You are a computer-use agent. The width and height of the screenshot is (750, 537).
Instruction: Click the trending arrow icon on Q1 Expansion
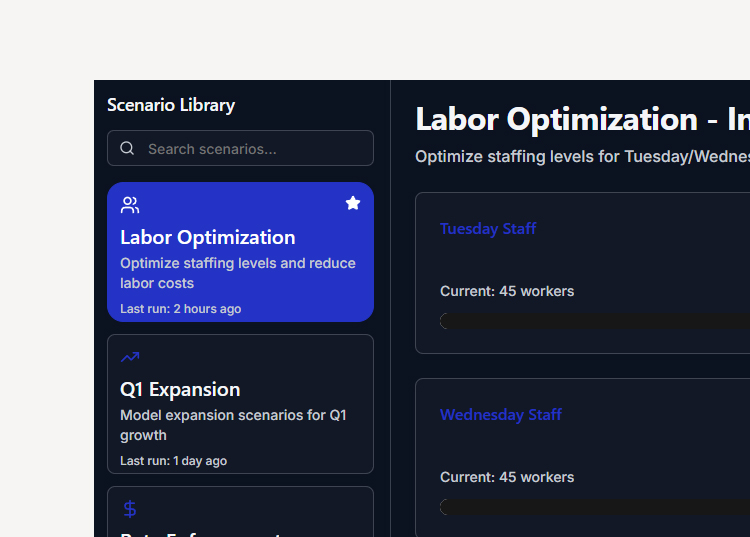tap(130, 357)
